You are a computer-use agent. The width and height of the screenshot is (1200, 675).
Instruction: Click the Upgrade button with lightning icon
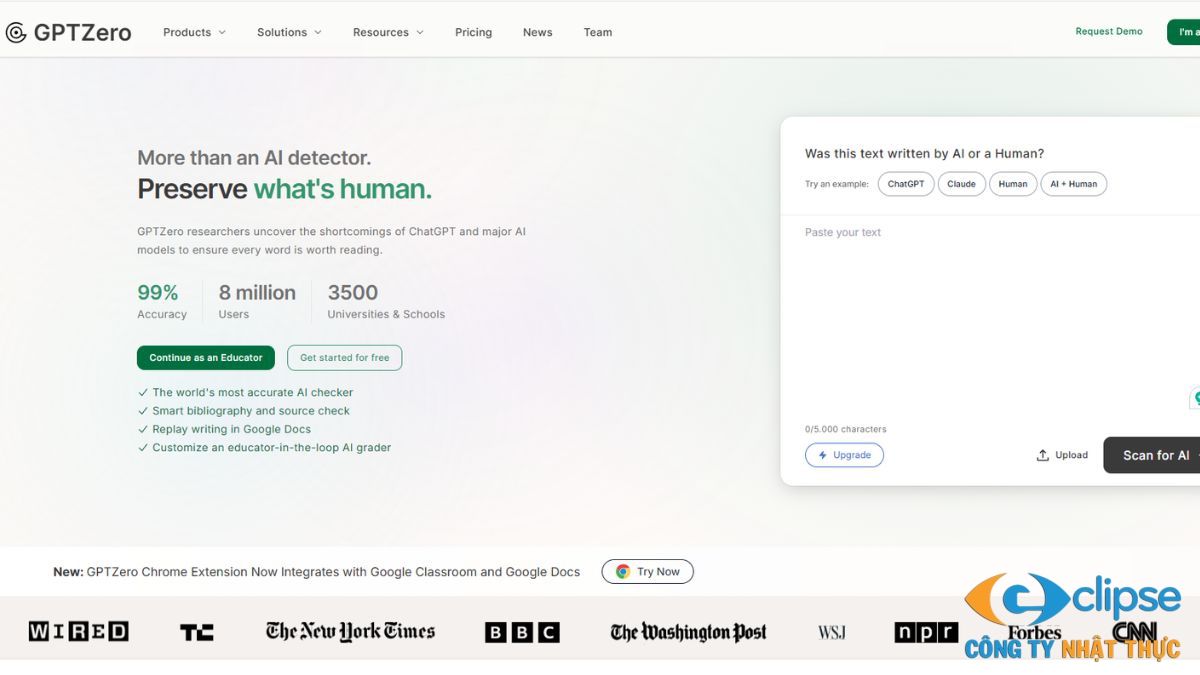844,455
